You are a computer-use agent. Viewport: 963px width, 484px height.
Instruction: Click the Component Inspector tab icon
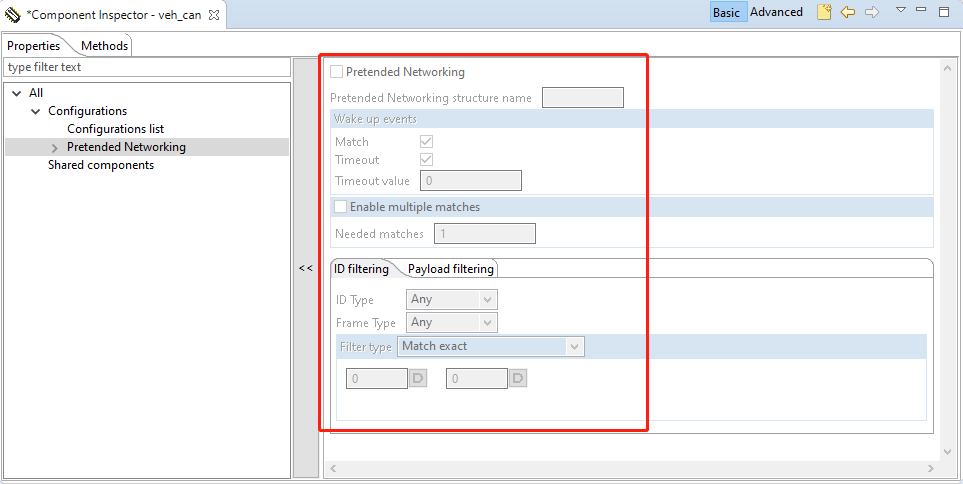pyautogui.click(x=13, y=15)
